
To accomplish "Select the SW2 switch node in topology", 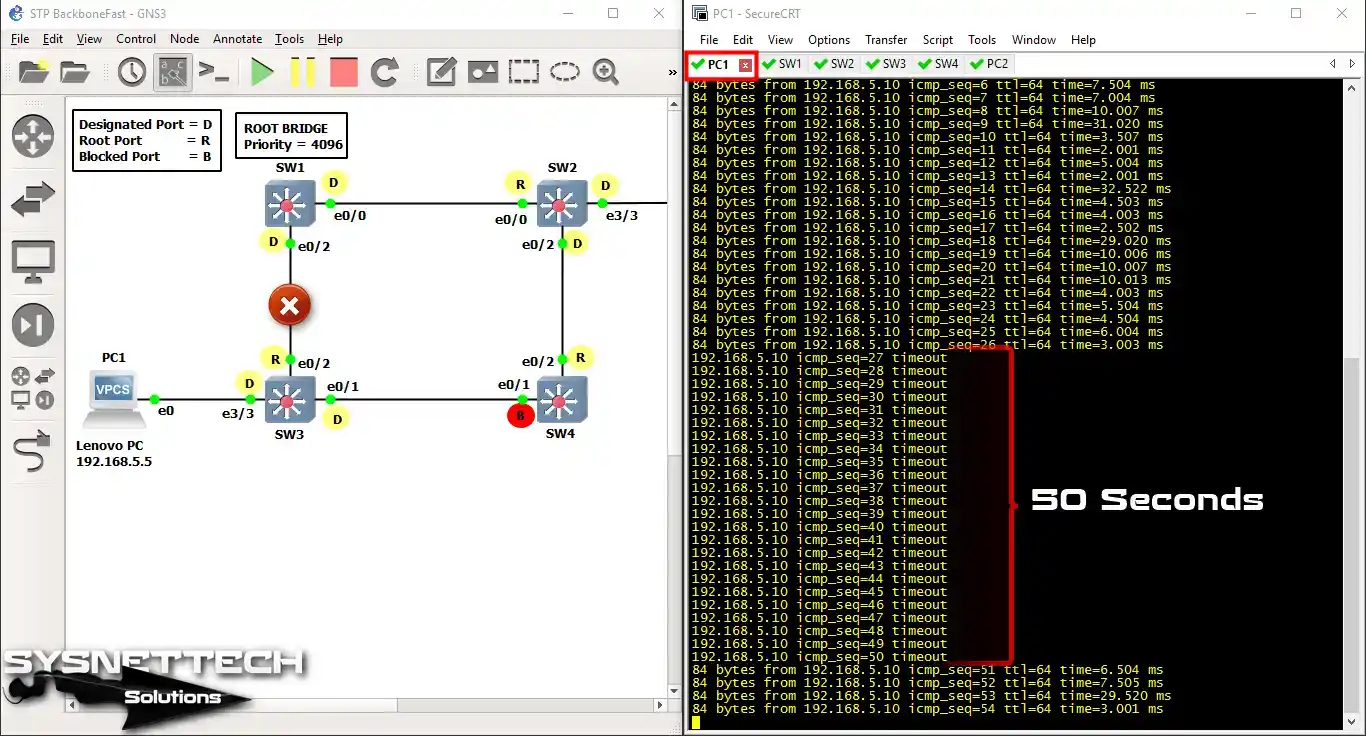I will click(561, 204).
